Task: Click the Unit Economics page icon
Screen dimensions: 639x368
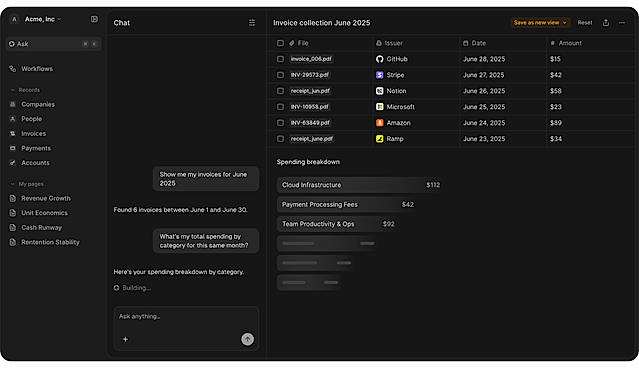Action: [13, 213]
